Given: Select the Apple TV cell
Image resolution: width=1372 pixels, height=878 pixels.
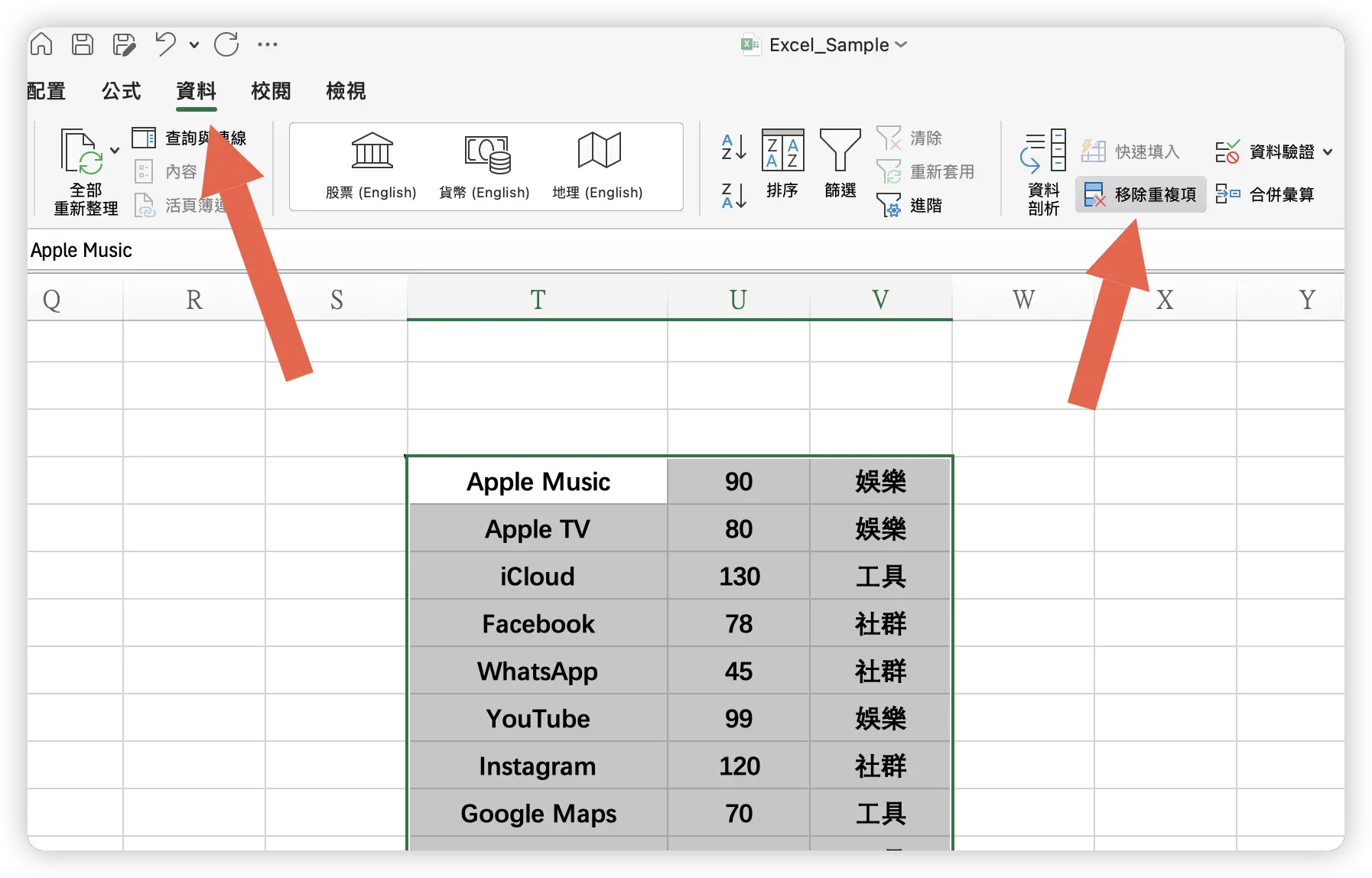Looking at the screenshot, I should pyautogui.click(x=538, y=528).
